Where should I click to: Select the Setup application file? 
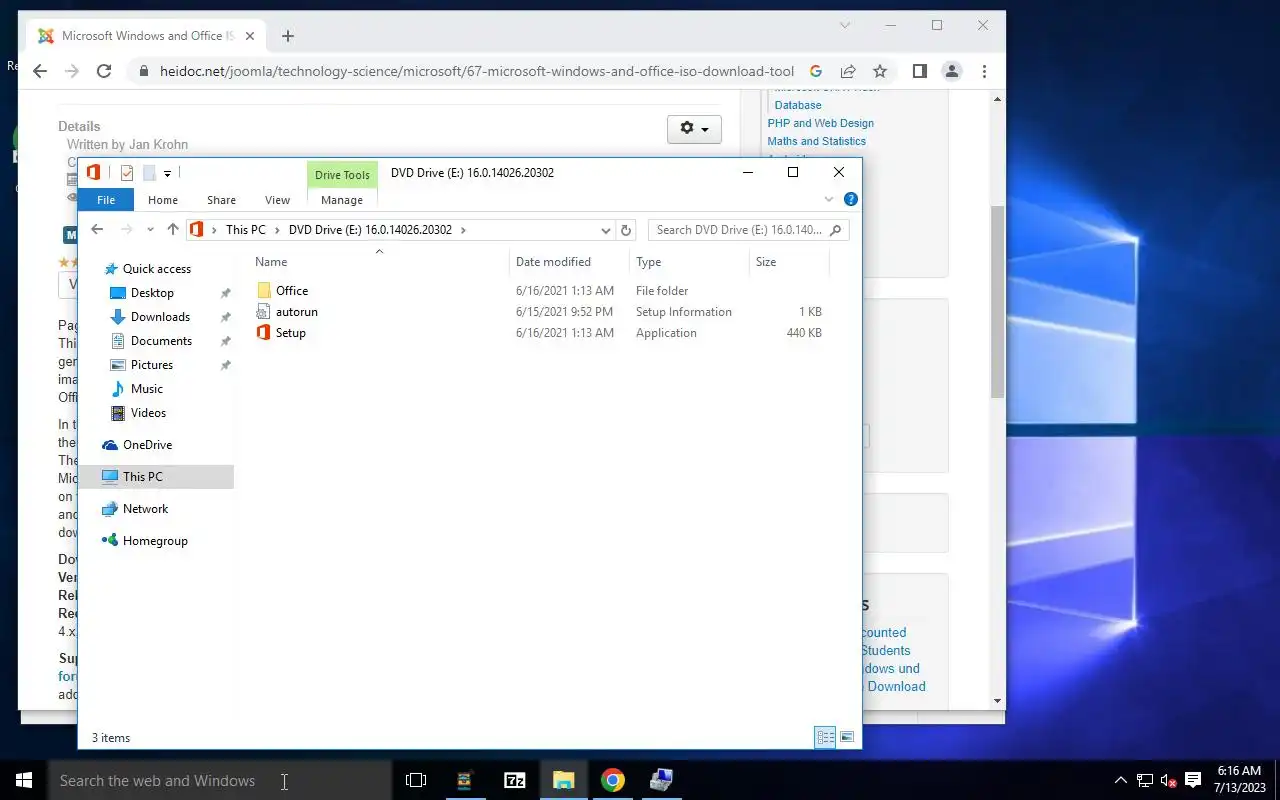coord(290,333)
